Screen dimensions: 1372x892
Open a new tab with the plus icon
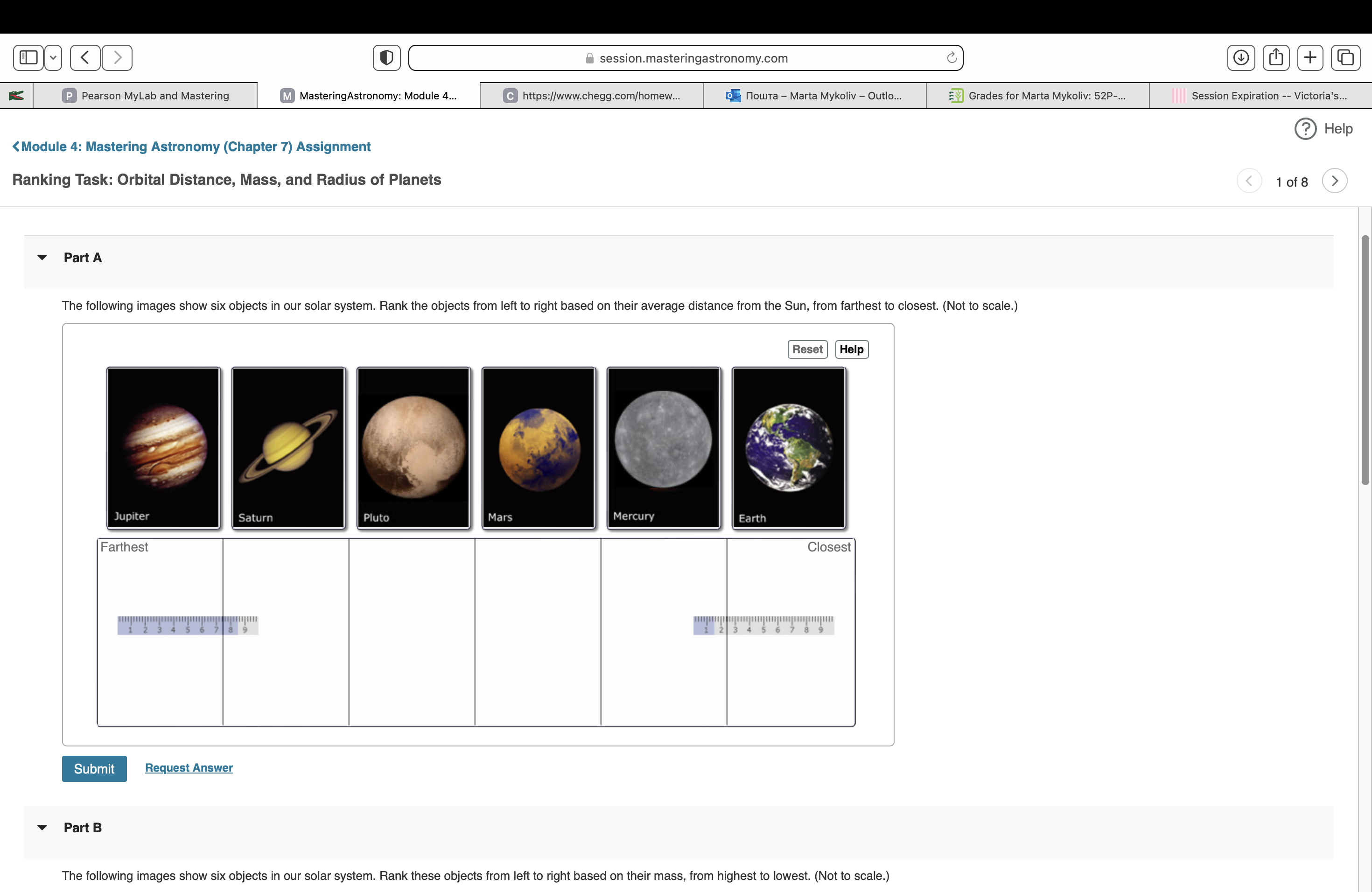(x=1310, y=57)
